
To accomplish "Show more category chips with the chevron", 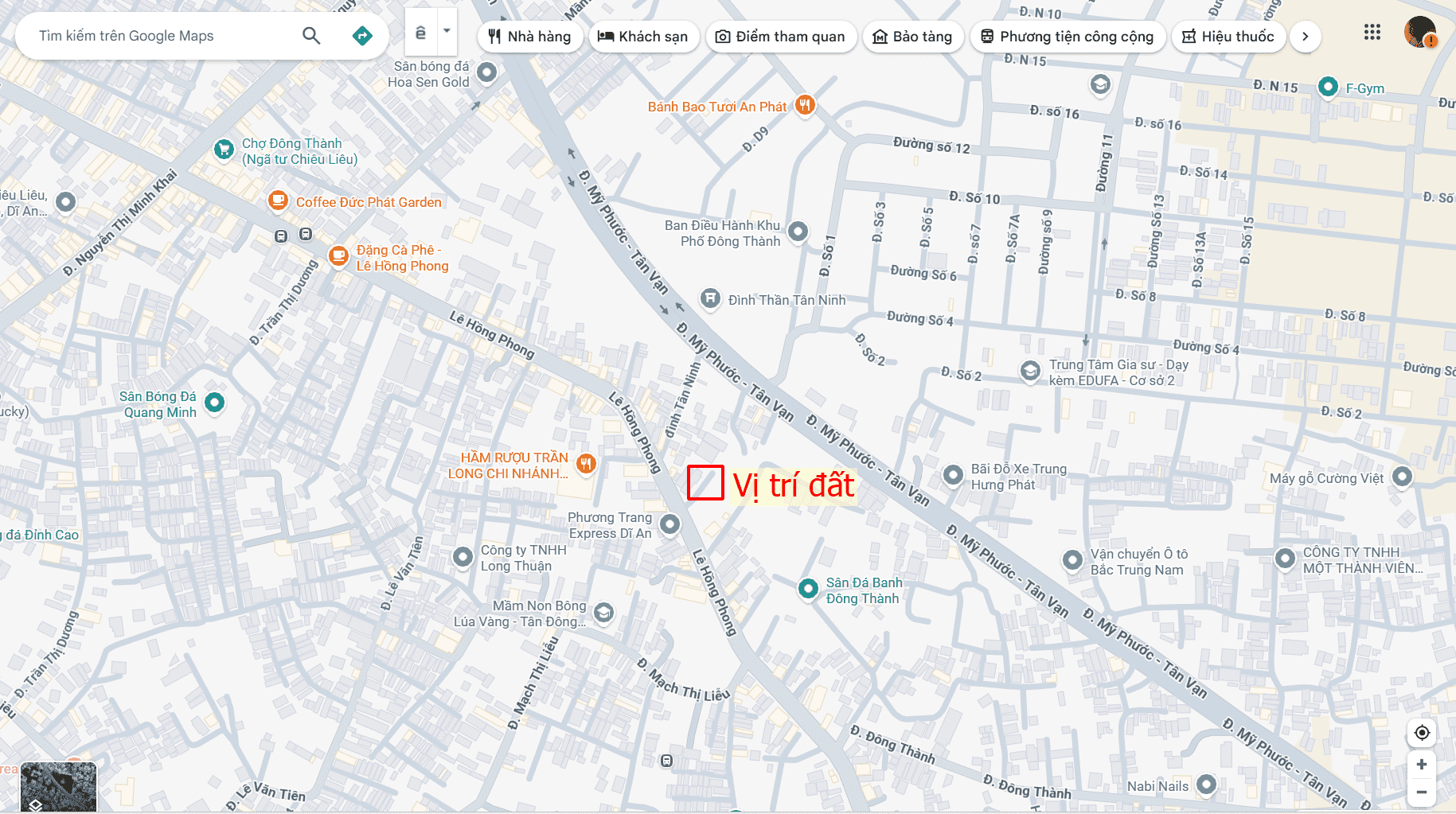I will click(x=1305, y=37).
